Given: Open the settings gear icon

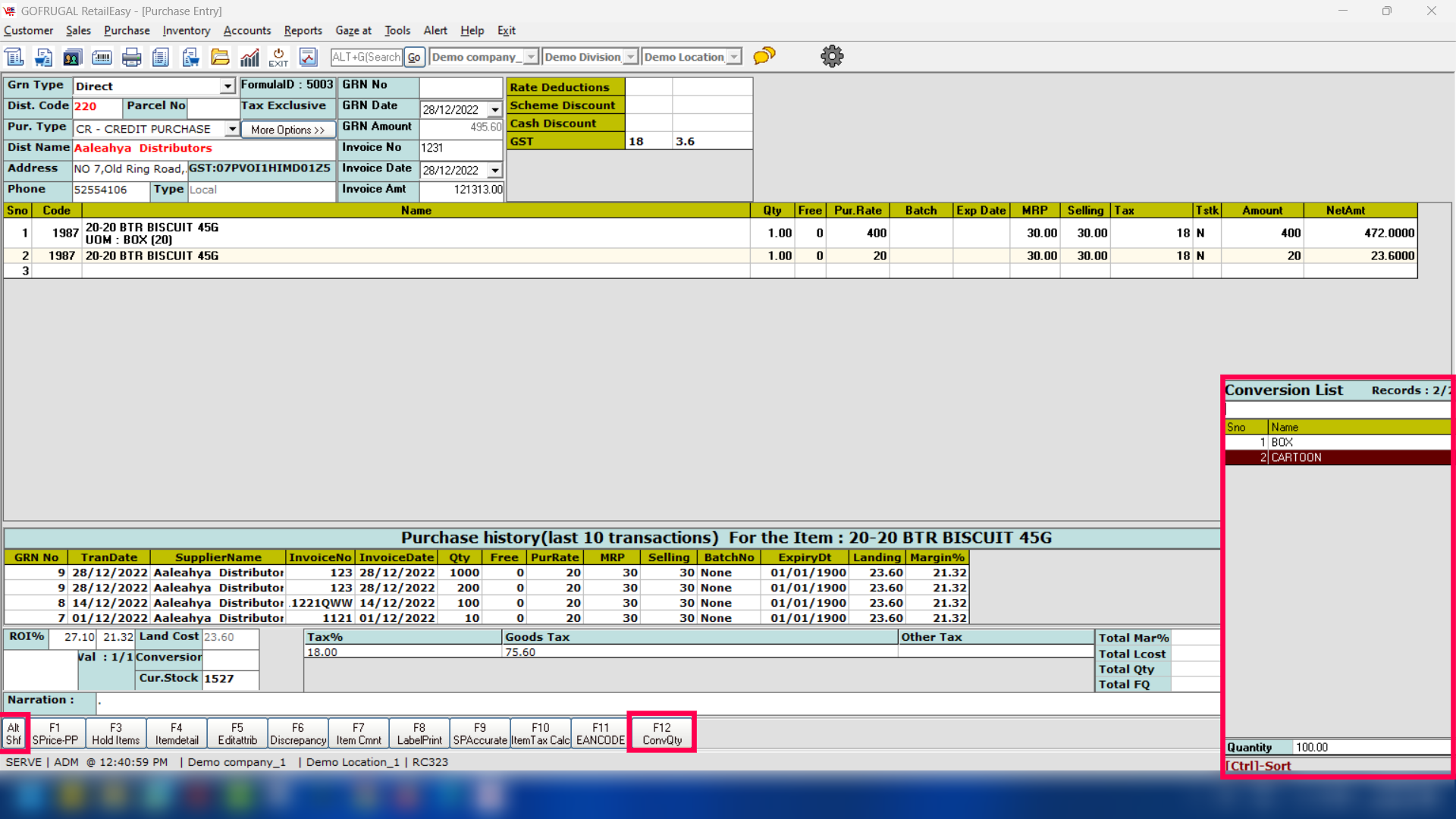Looking at the screenshot, I should (x=832, y=56).
